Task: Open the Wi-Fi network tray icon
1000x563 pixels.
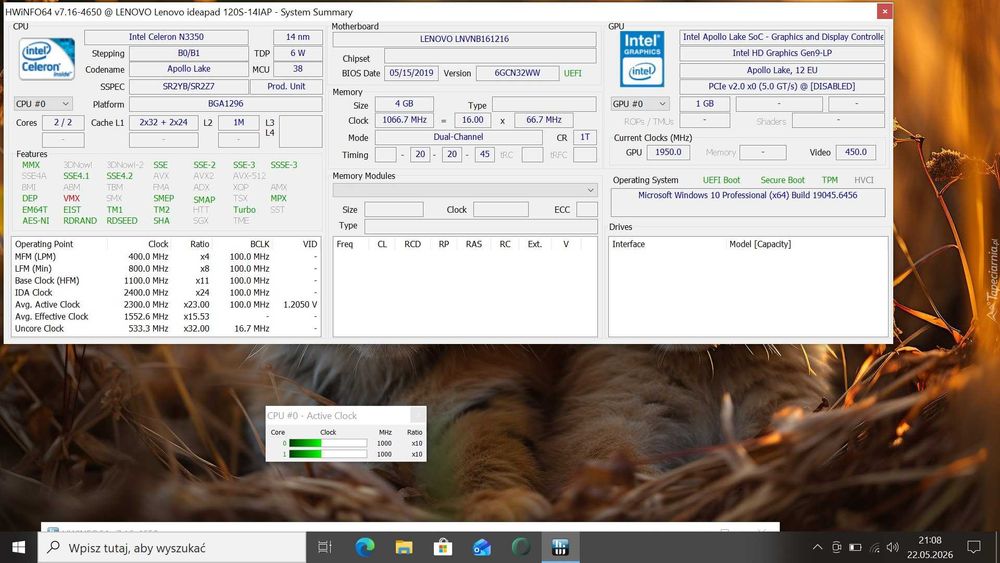Action: [874, 547]
